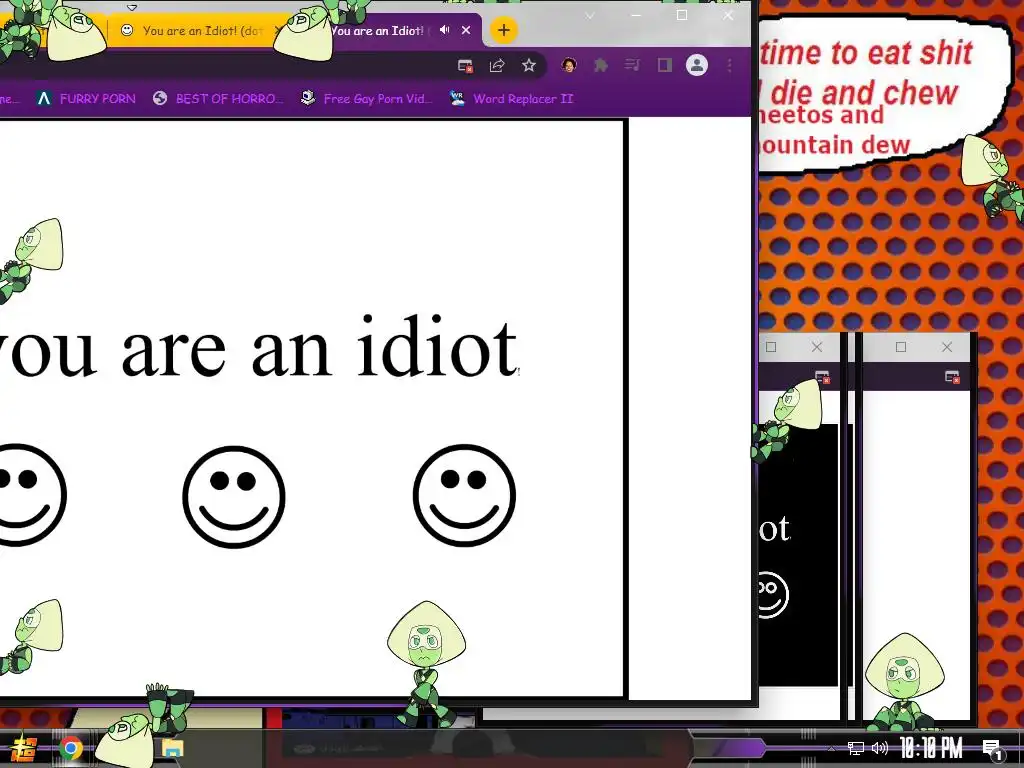Image resolution: width=1024 pixels, height=768 pixels.
Task: Open the 'BEST OF HORRO...' bookmark
Action: coord(219,99)
